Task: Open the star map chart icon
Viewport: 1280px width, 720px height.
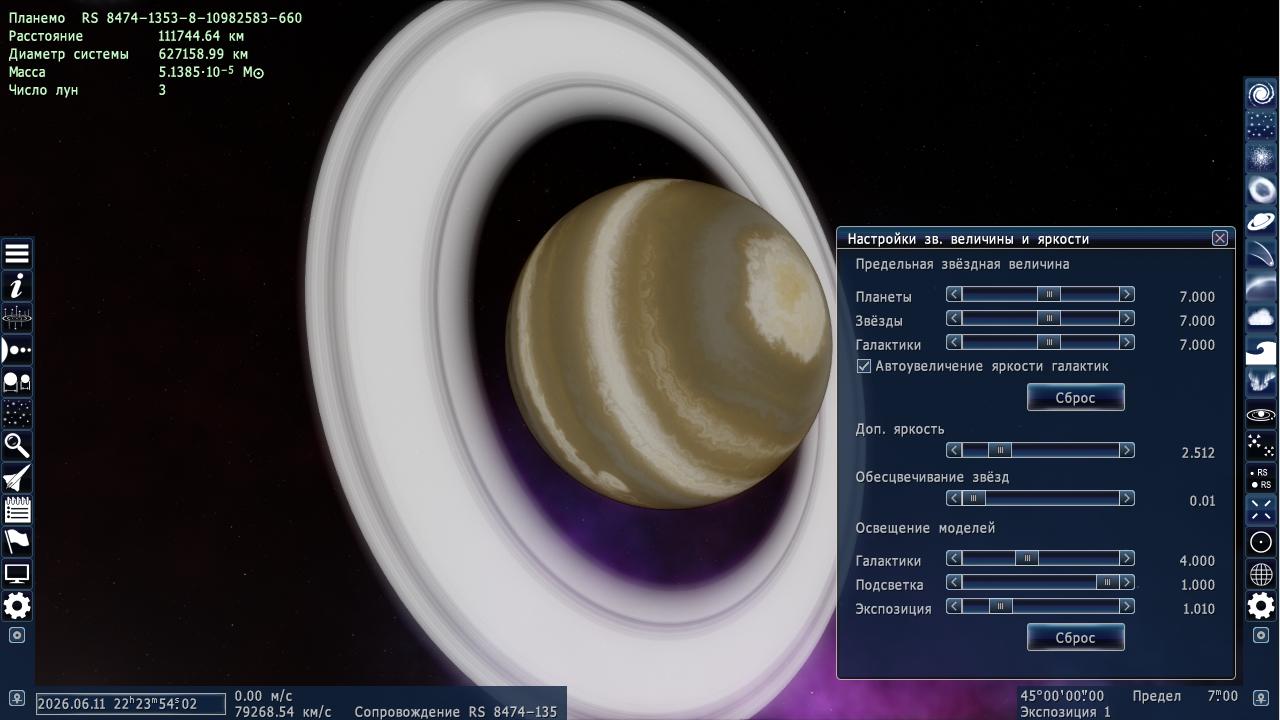Action: tap(17, 318)
